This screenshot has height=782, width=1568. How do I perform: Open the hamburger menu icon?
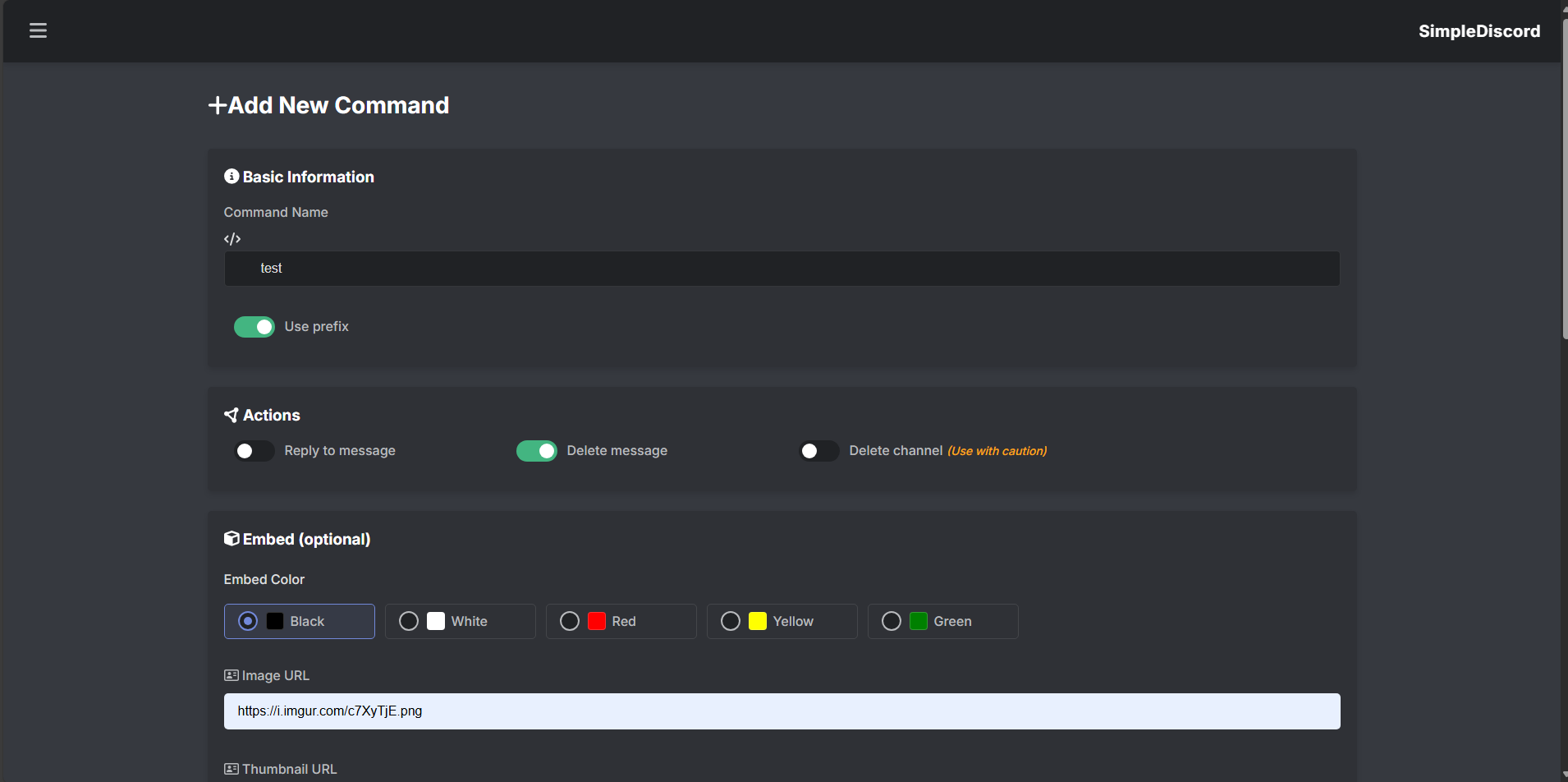(38, 30)
